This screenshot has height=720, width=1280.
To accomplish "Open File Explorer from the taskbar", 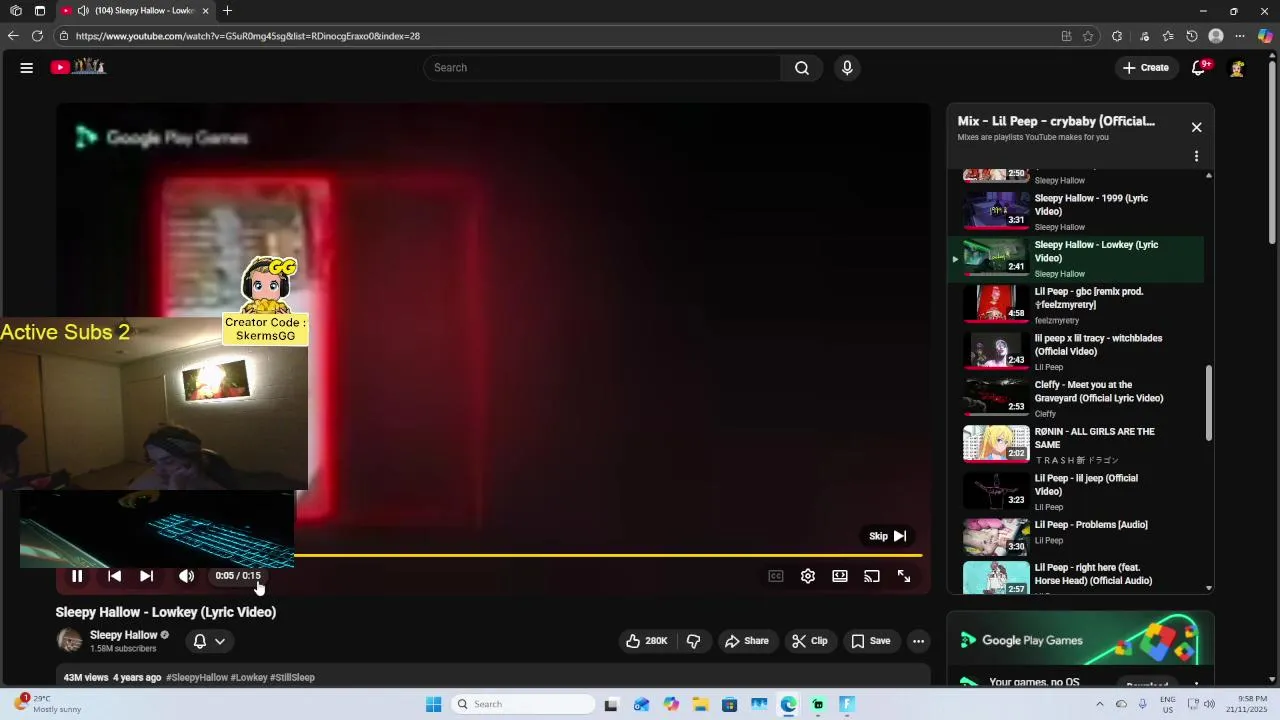I will [700, 704].
